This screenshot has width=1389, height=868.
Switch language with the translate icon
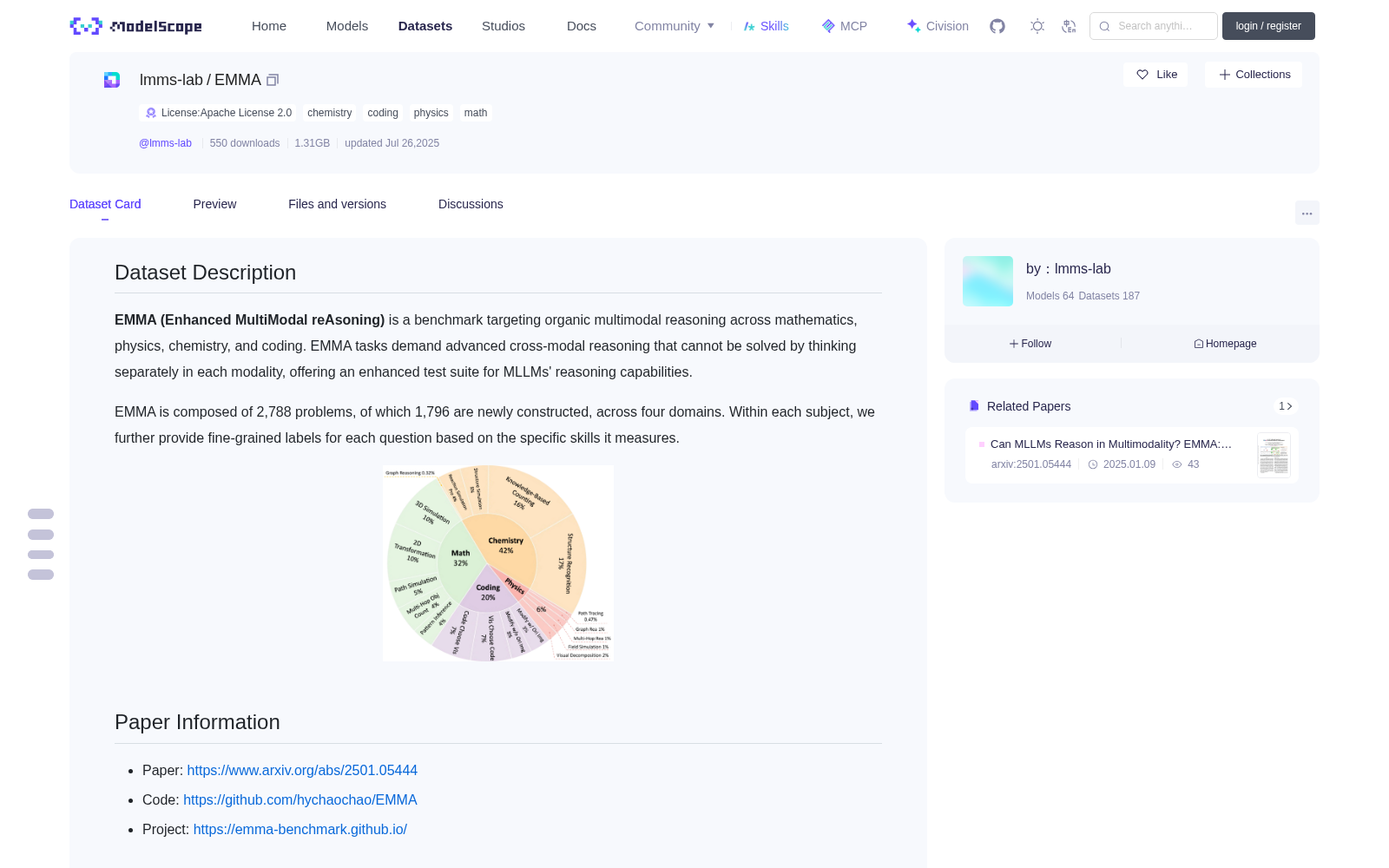tap(1070, 26)
